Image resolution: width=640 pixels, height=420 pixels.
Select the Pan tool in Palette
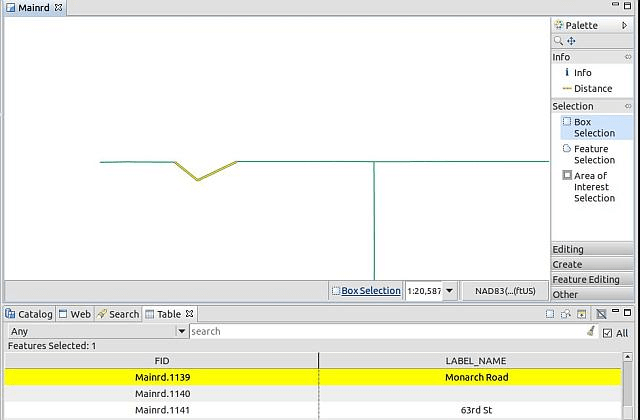[571, 41]
